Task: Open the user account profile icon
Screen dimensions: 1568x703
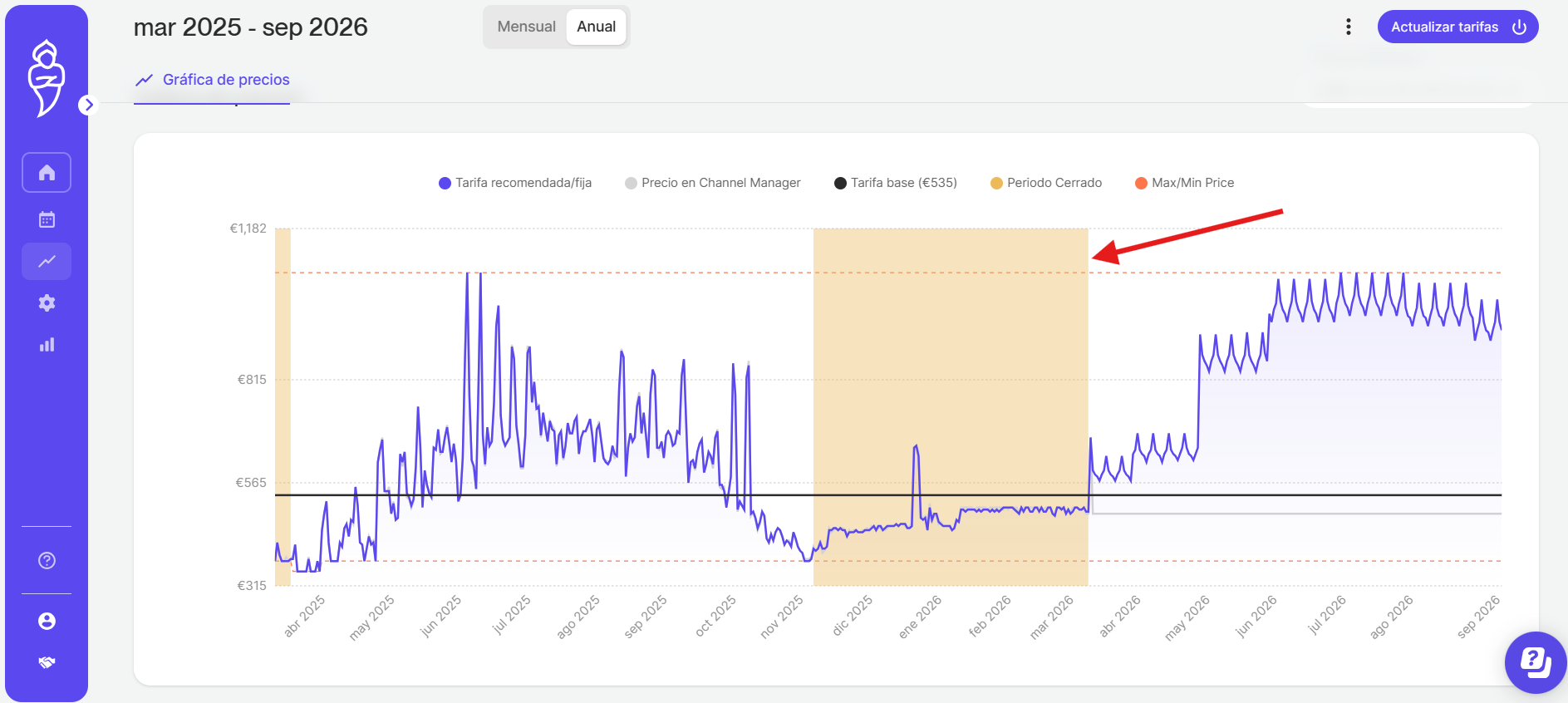Action: point(47,621)
